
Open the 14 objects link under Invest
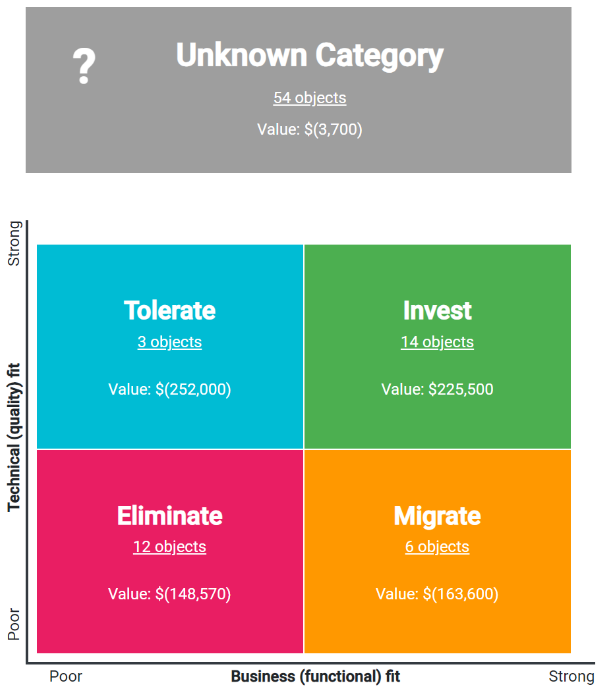437,342
